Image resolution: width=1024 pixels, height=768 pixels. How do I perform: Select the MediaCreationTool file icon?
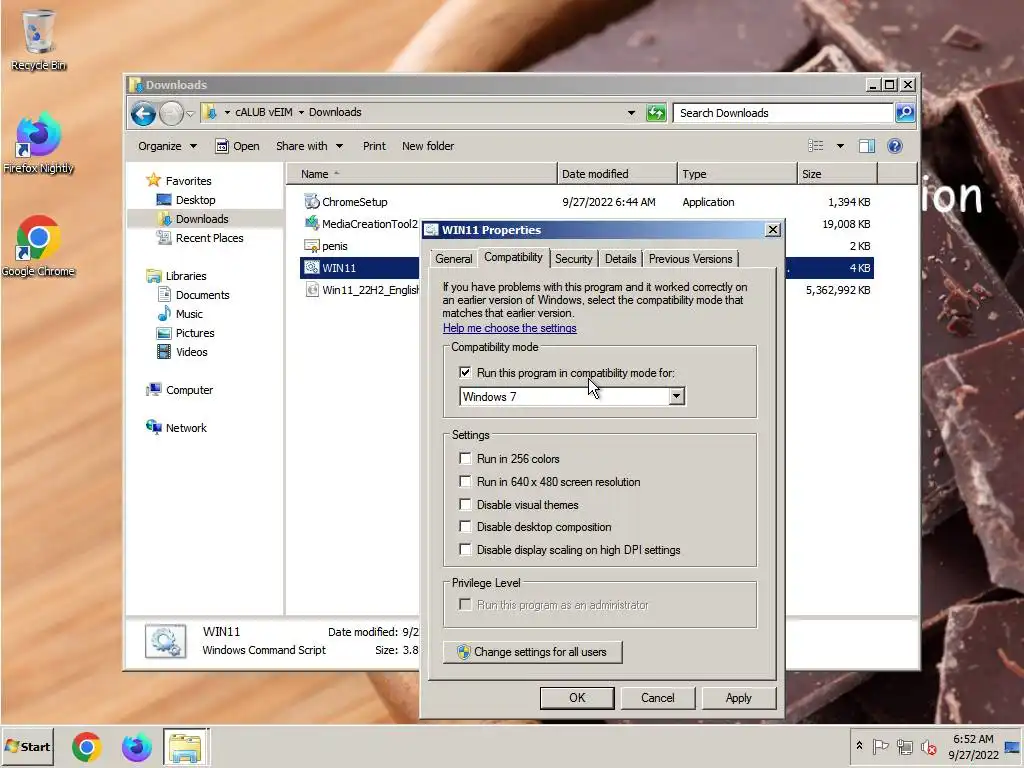[312, 223]
